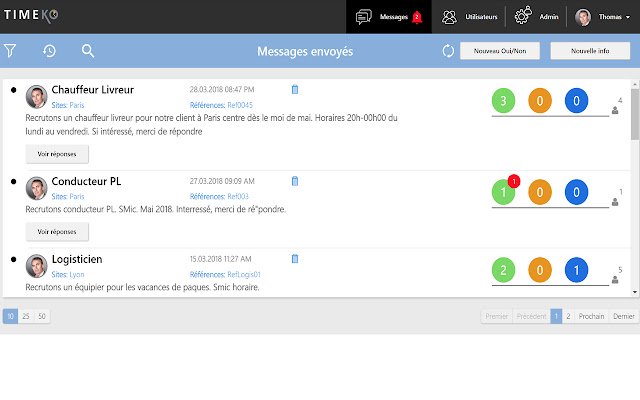Click the red notification bell badge
This screenshot has width=640, height=400.
tap(417, 17)
